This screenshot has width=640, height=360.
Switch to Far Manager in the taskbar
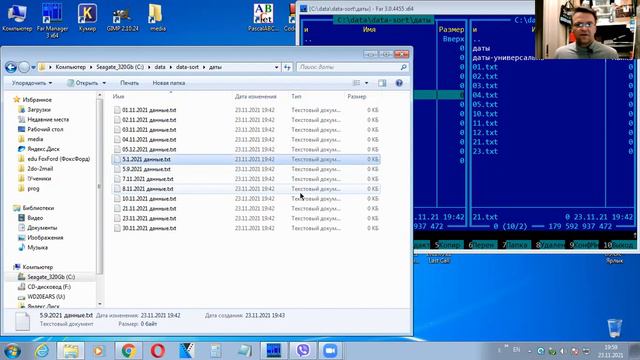[x=273, y=351]
